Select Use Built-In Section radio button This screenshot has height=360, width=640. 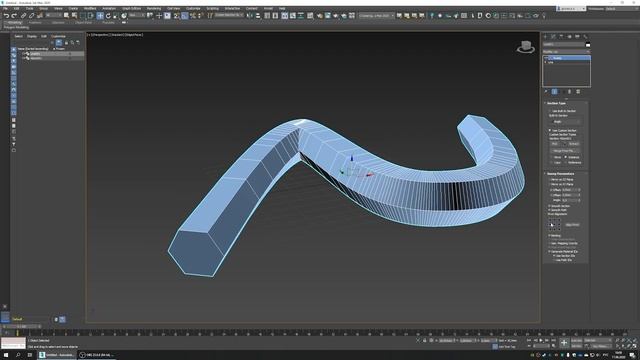point(550,111)
